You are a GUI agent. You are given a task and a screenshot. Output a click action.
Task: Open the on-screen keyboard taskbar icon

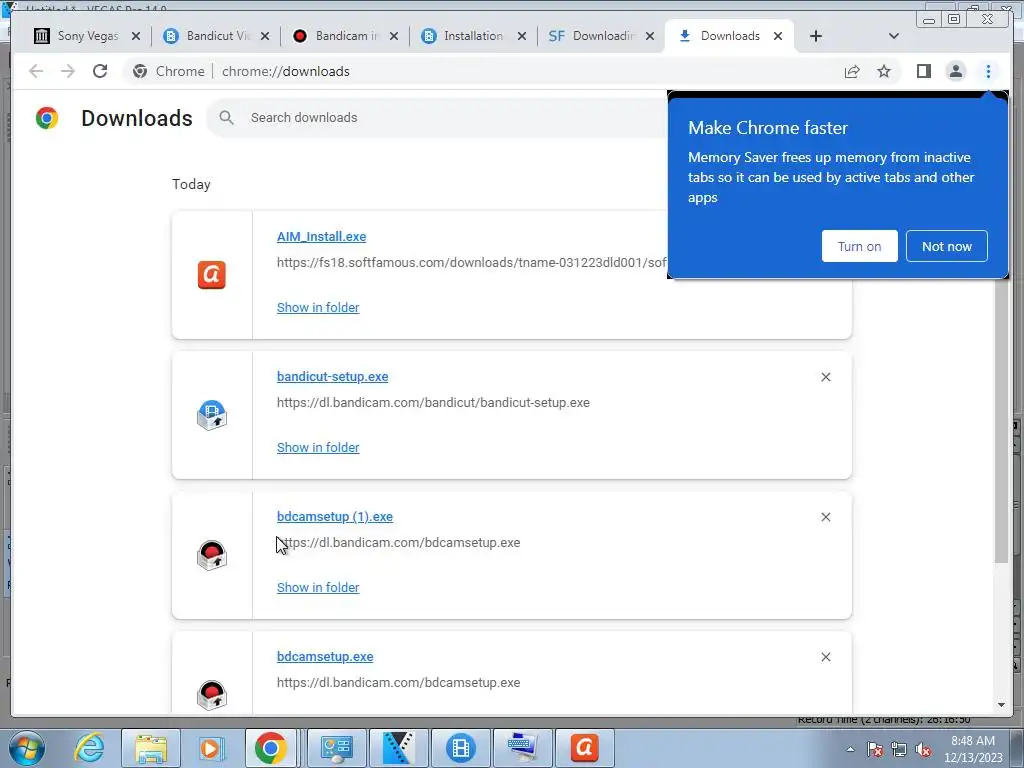pyautogui.click(x=522, y=748)
